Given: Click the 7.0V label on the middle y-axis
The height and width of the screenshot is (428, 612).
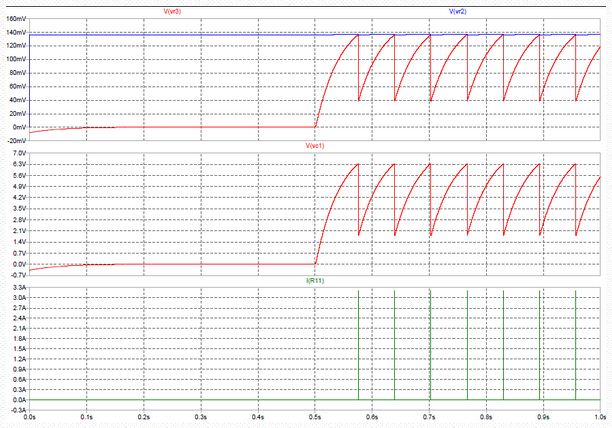Looking at the screenshot, I should pyautogui.click(x=17, y=153).
